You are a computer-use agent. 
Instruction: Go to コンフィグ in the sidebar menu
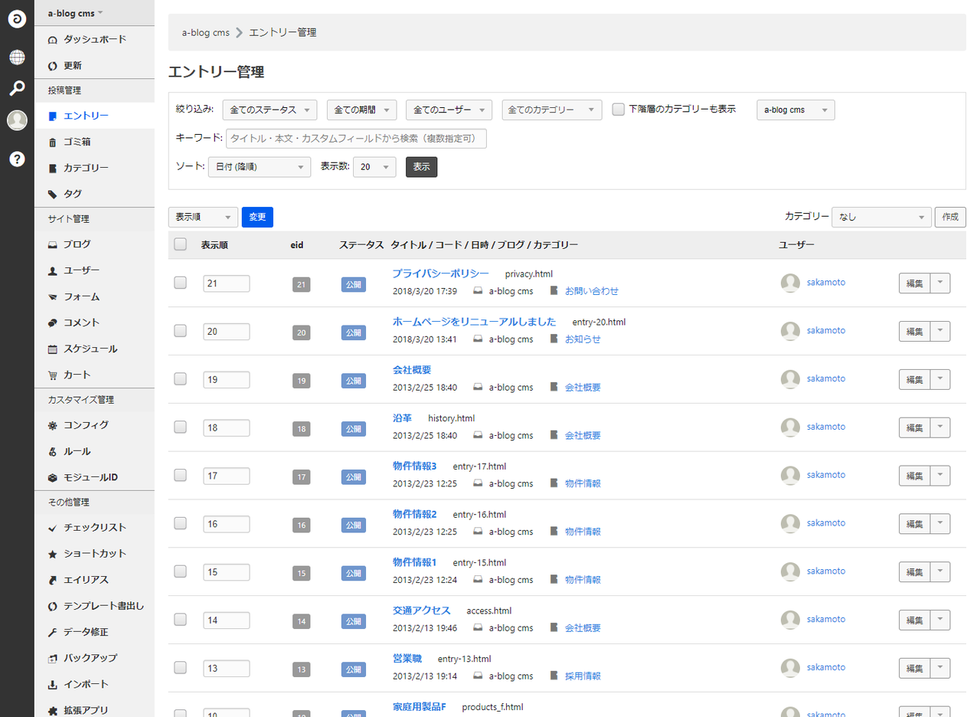pyautogui.click(x=85, y=425)
